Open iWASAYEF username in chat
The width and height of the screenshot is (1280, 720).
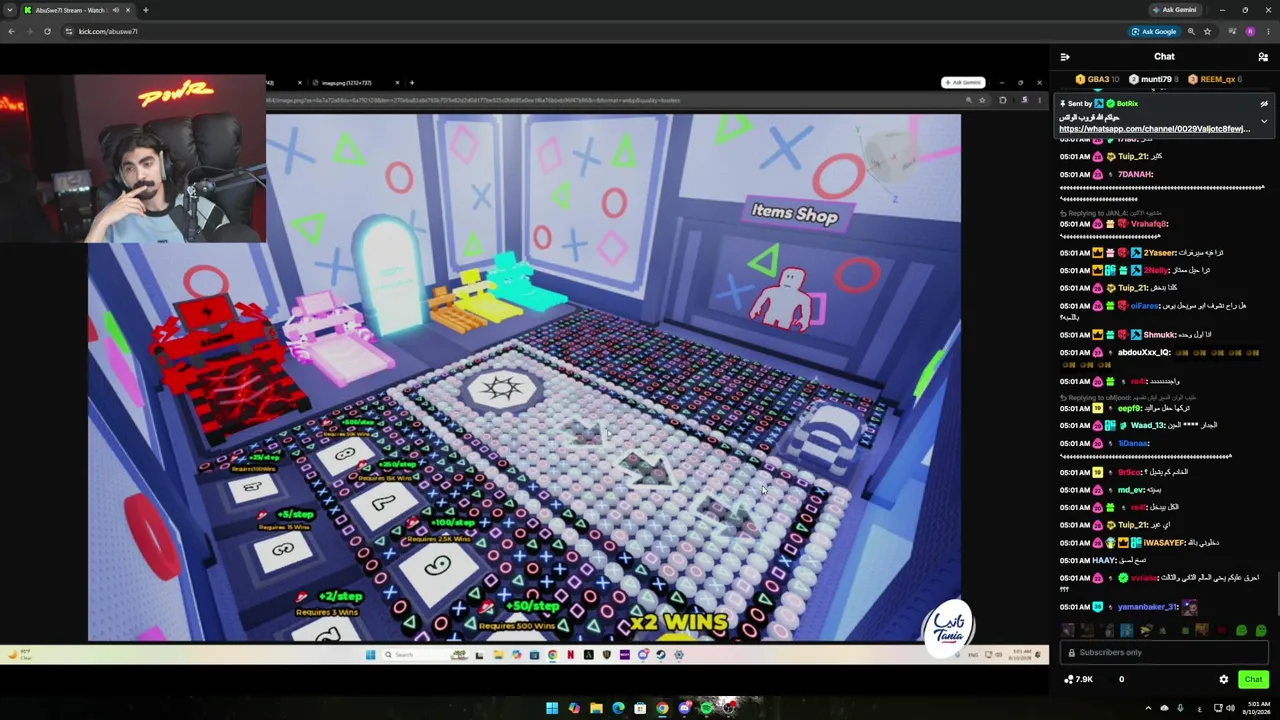coord(1164,543)
